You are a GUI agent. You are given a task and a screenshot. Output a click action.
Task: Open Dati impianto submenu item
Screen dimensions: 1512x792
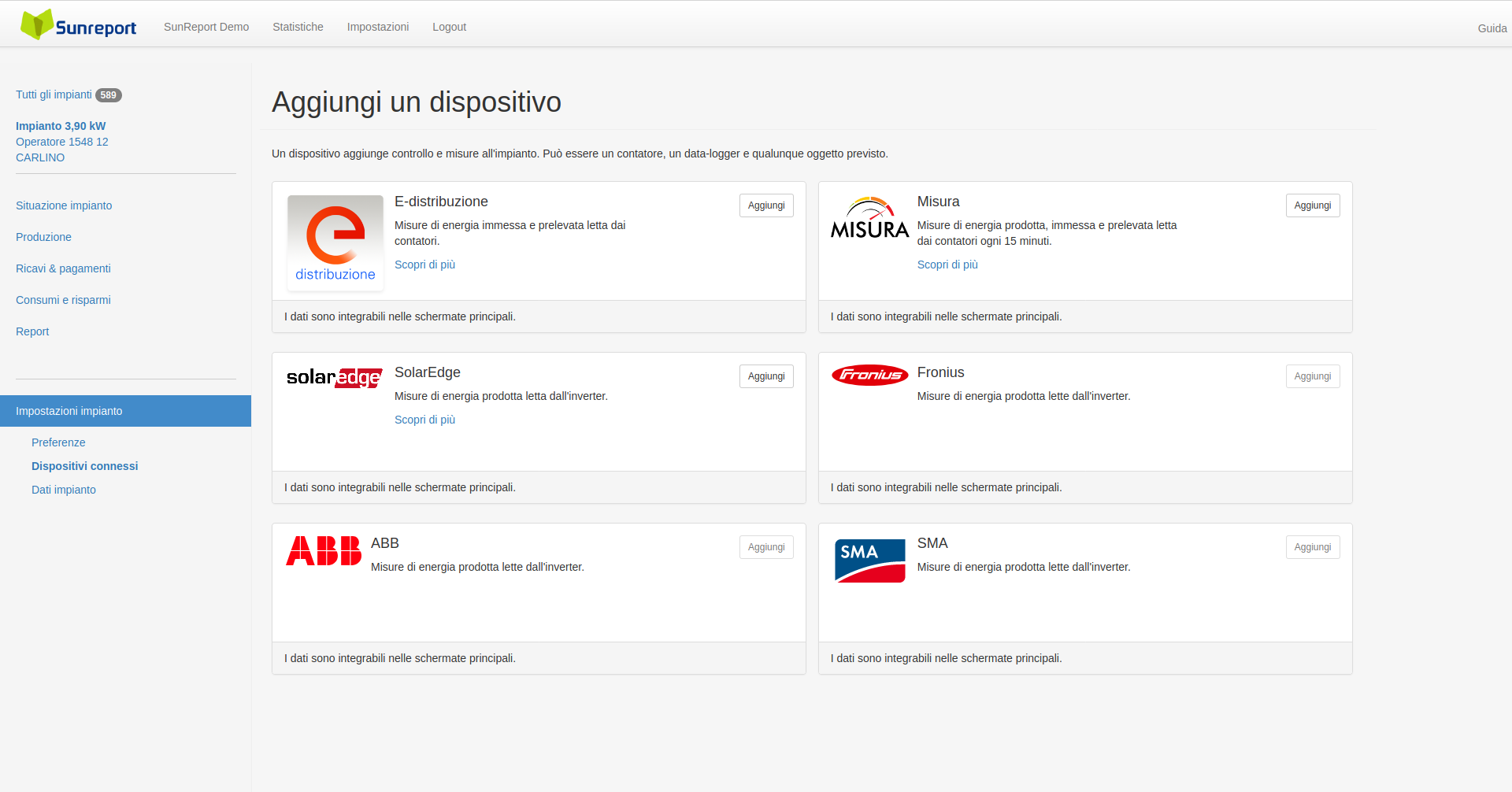pyautogui.click(x=64, y=490)
